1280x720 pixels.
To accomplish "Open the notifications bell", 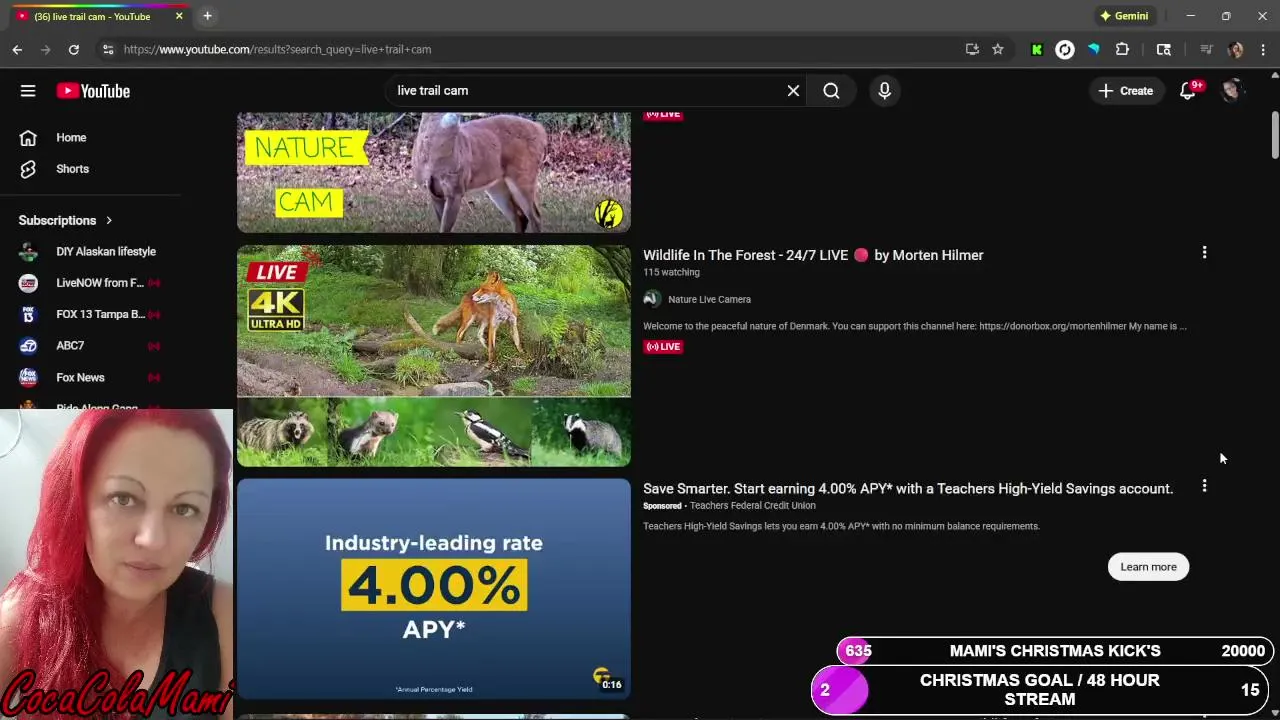I will (x=1188, y=91).
